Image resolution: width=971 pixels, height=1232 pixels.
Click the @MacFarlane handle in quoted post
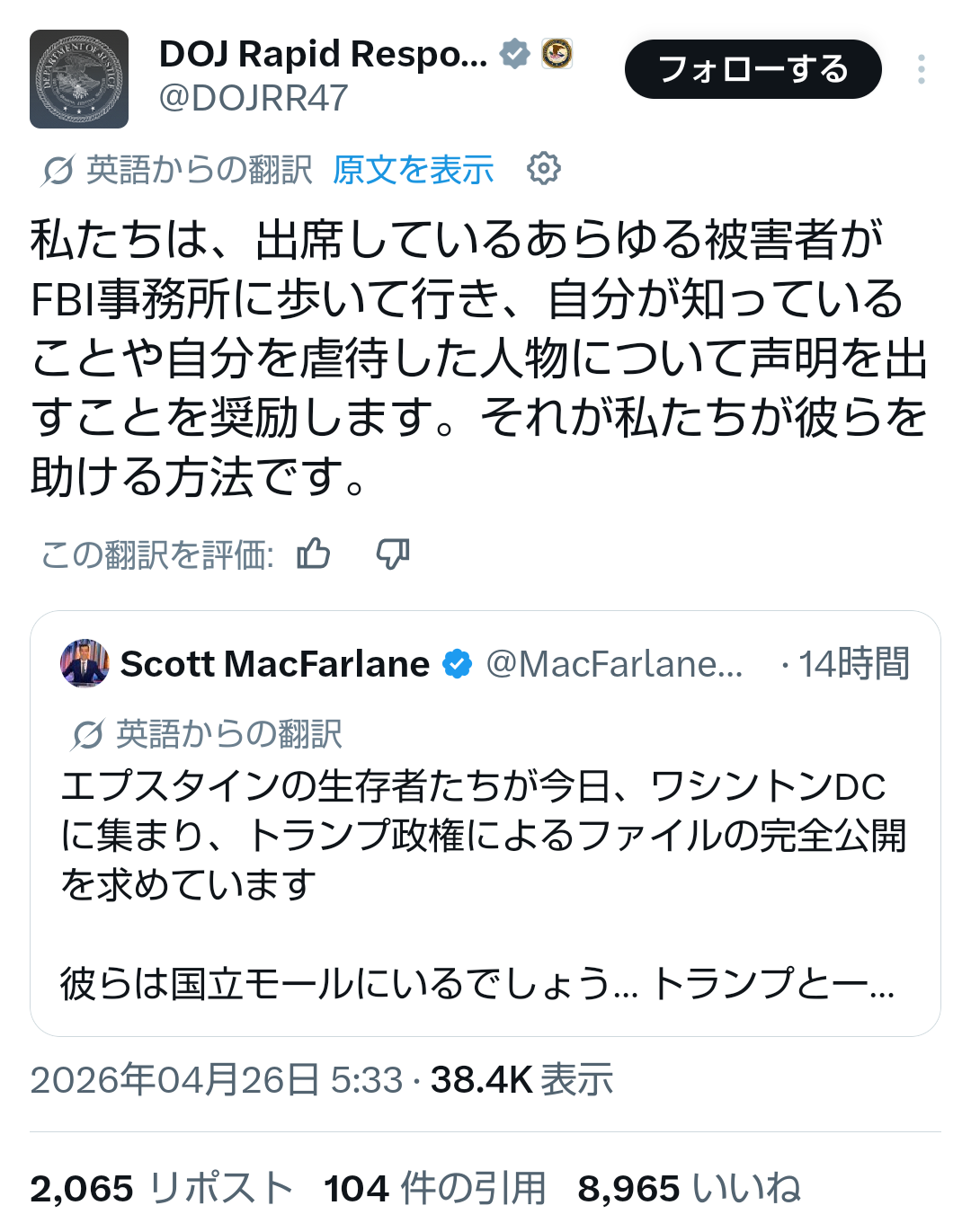[x=614, y=664]
